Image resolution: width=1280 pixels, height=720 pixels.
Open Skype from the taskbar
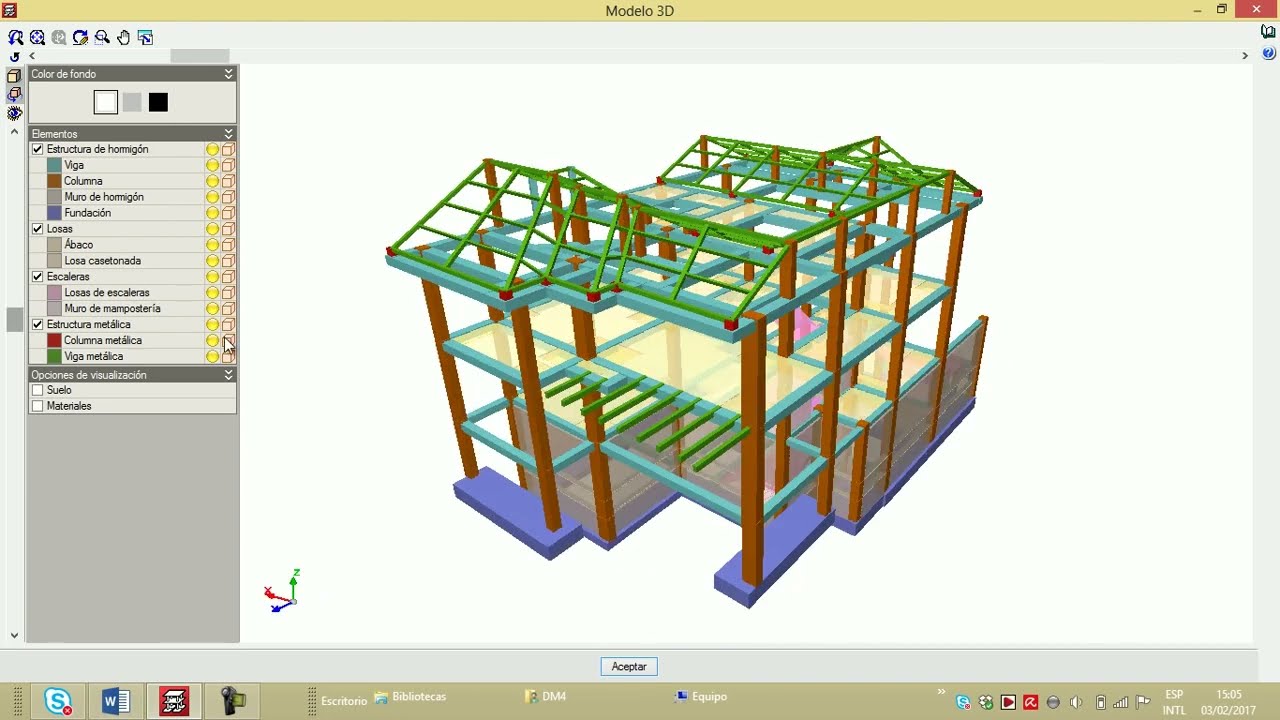[58, 701]
